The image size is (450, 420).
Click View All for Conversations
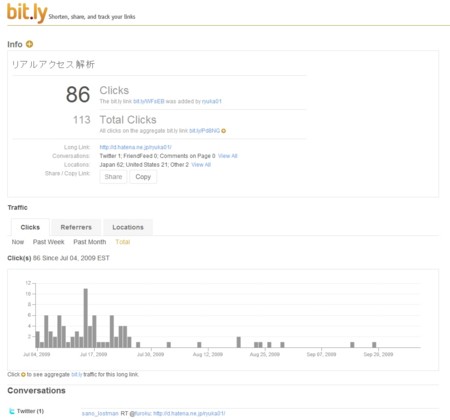[228, 156]
